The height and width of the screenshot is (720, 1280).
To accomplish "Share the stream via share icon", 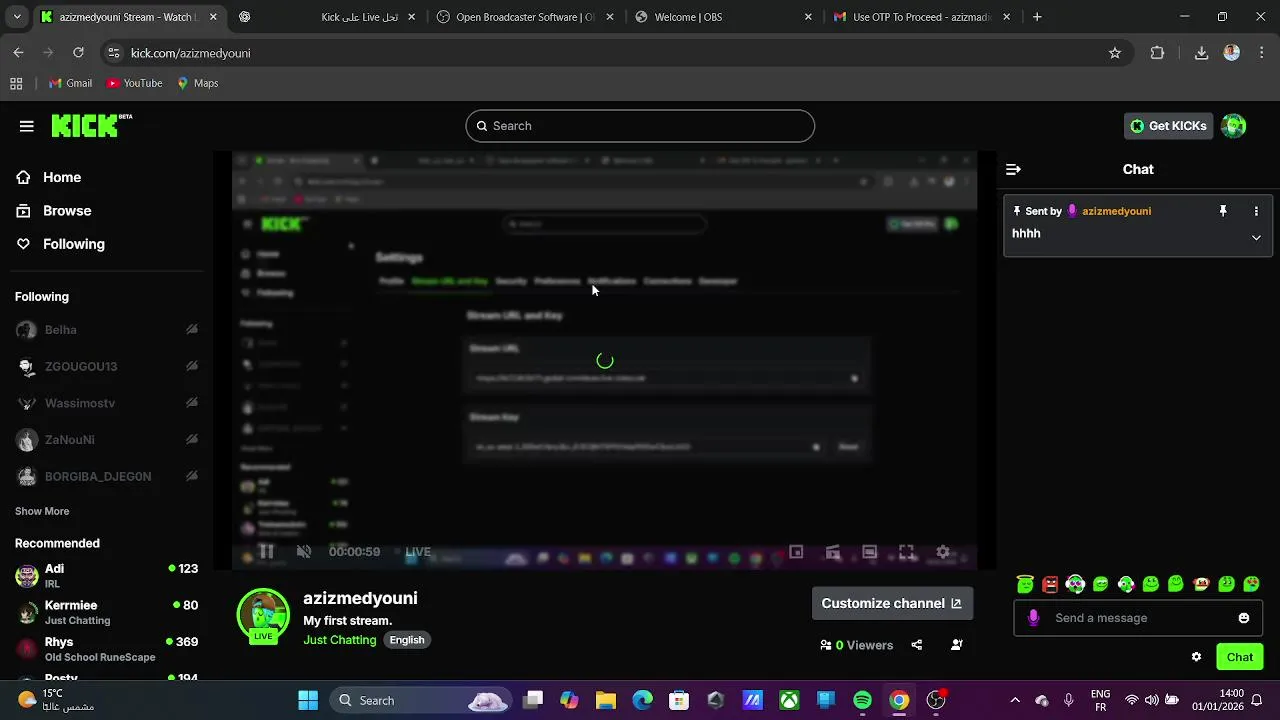I will pyautogui.click(x=916, y=645).
